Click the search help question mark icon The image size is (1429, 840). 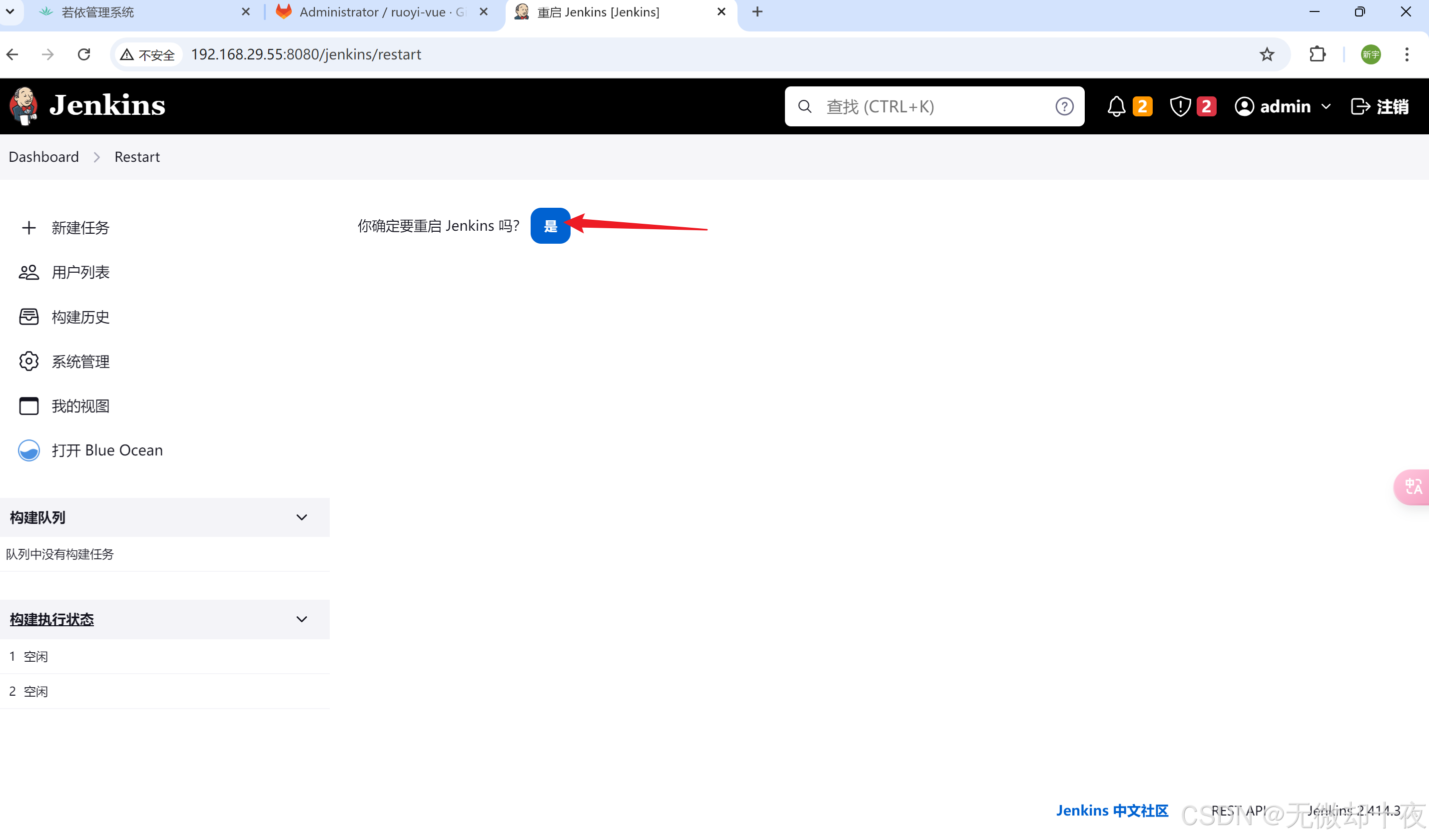pyautogui.click(x=1064, y=106)
